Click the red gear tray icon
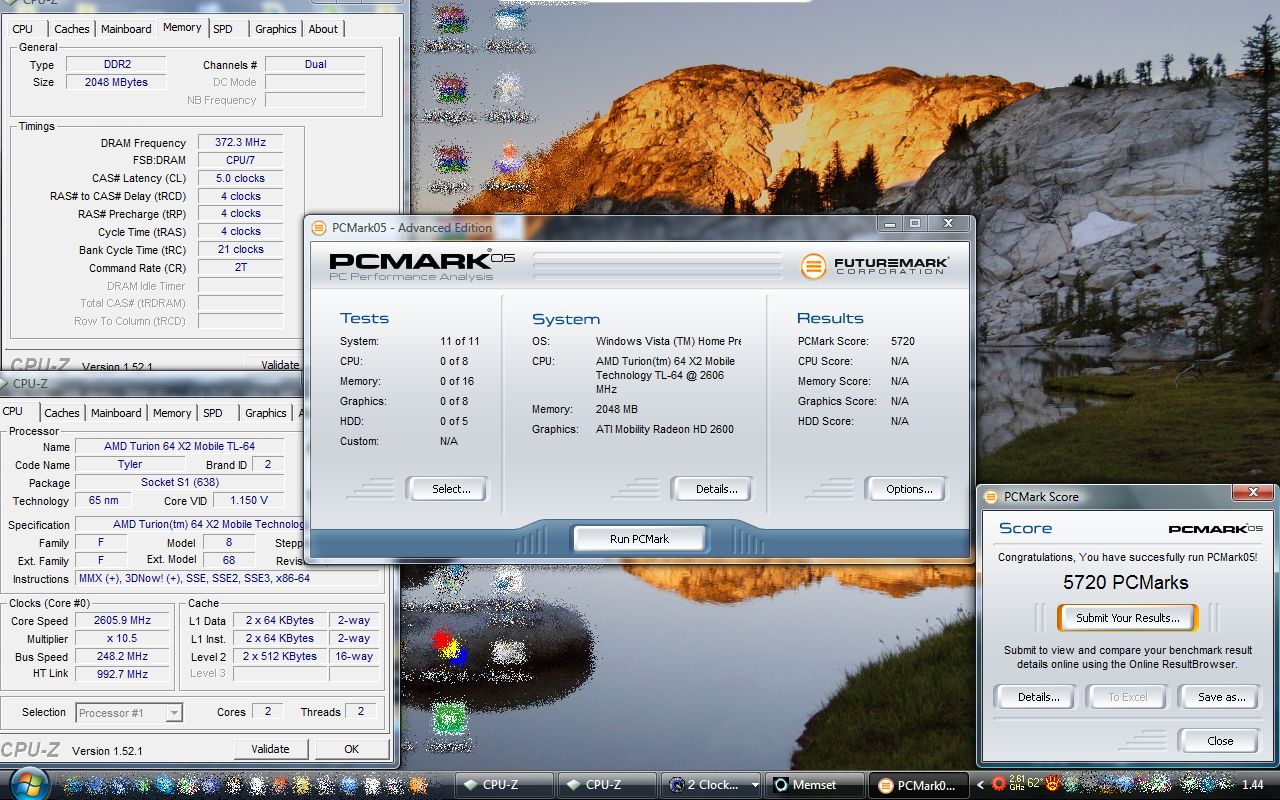The width and height of the screenshot is (1280, 800). tap(997, 785)
